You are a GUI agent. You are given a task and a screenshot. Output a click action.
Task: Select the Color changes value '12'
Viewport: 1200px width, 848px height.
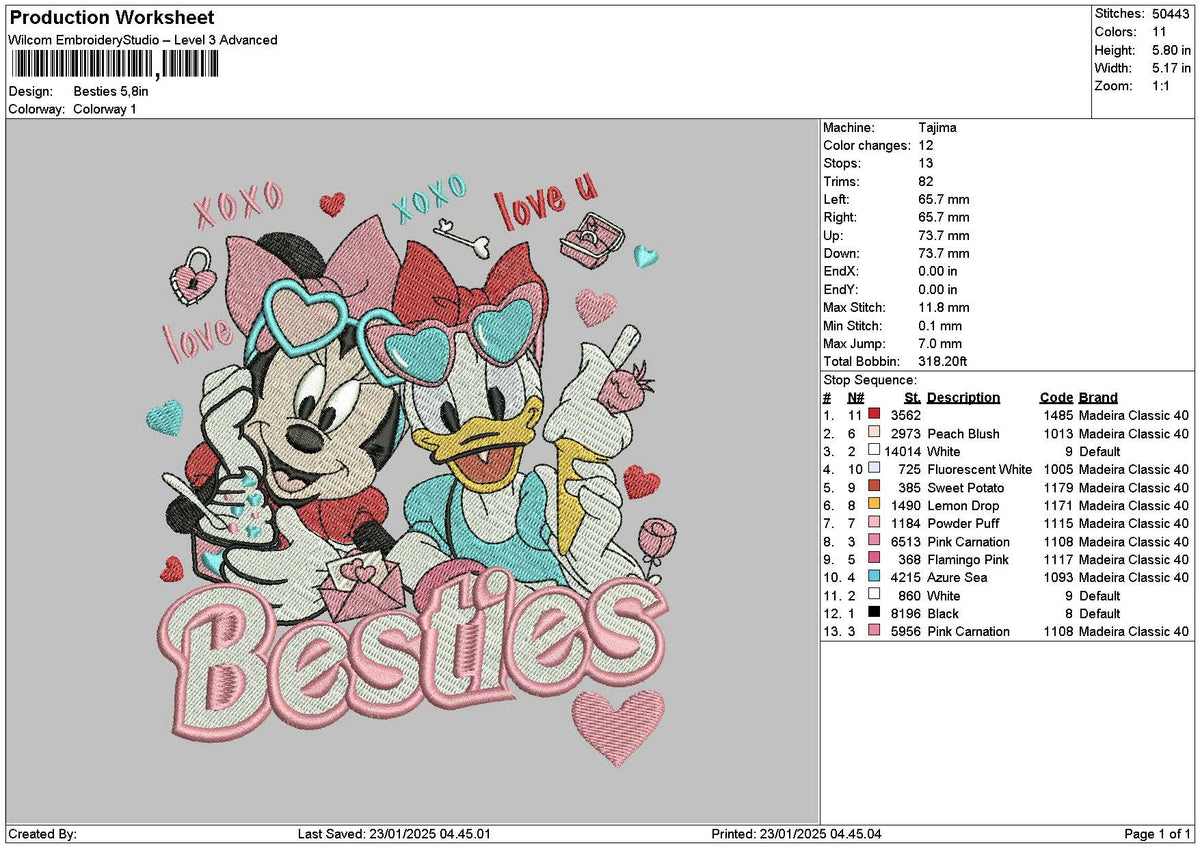pyautogui.click(x=926, y=146)
